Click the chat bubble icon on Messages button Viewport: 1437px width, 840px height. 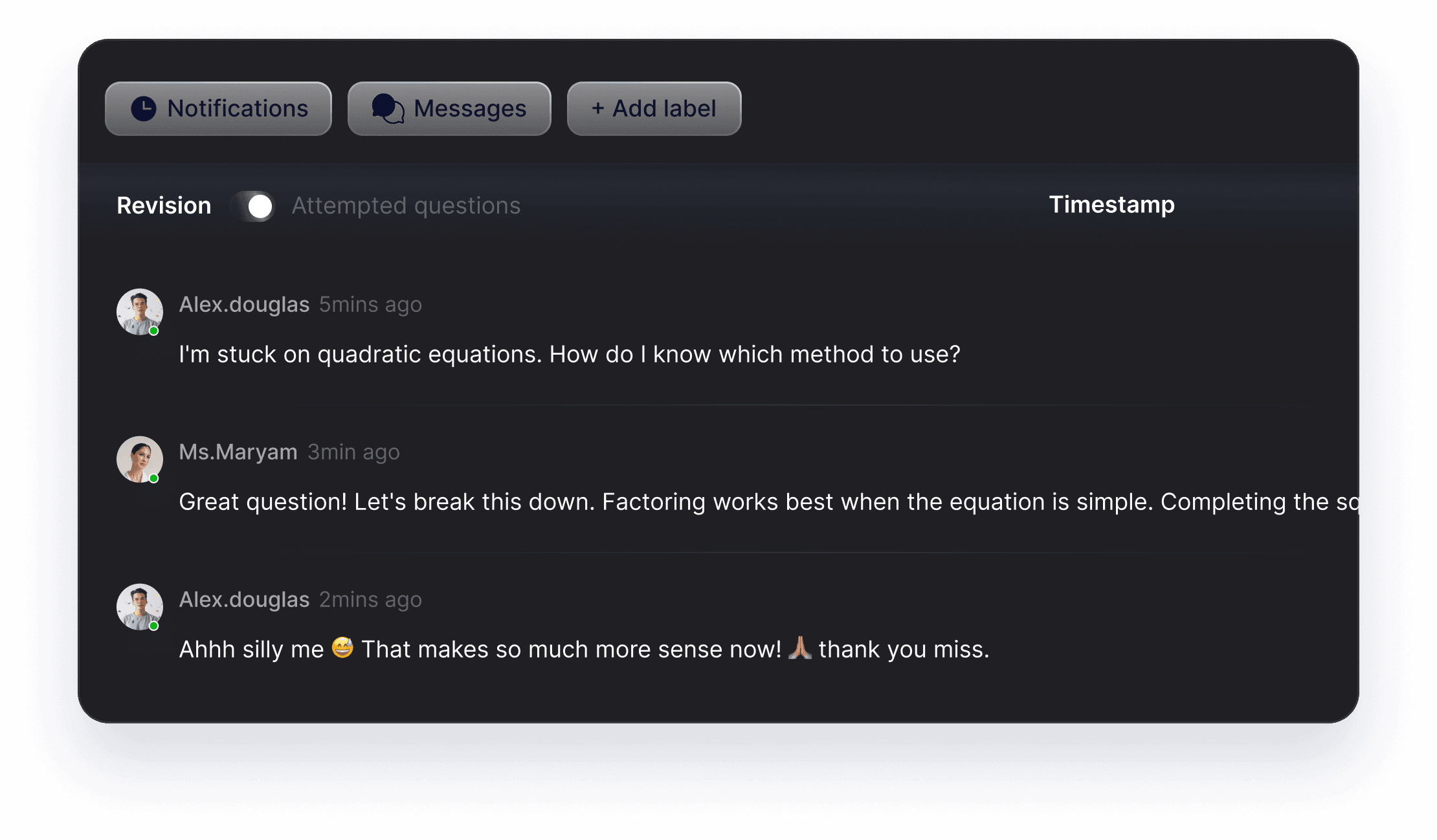[387, 107]
